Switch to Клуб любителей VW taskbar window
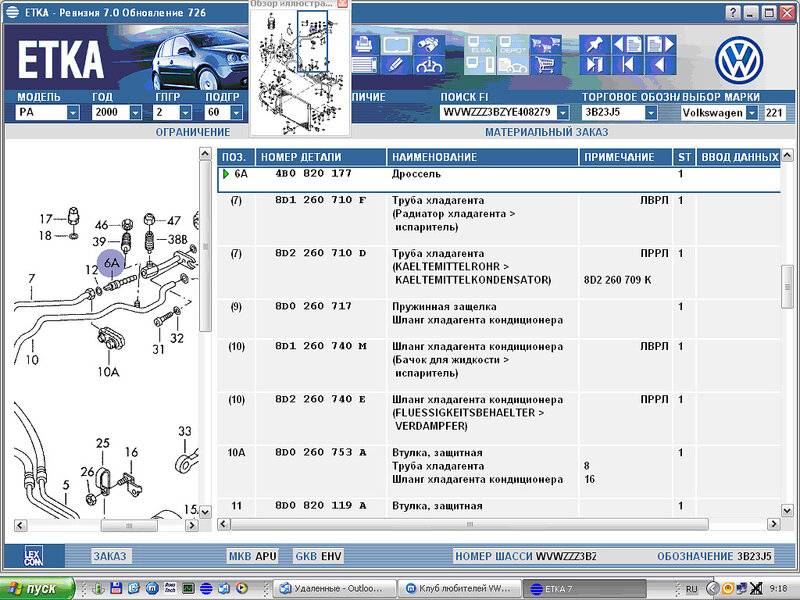This screenshot has height=600, width=800. (x=460, y=589)
